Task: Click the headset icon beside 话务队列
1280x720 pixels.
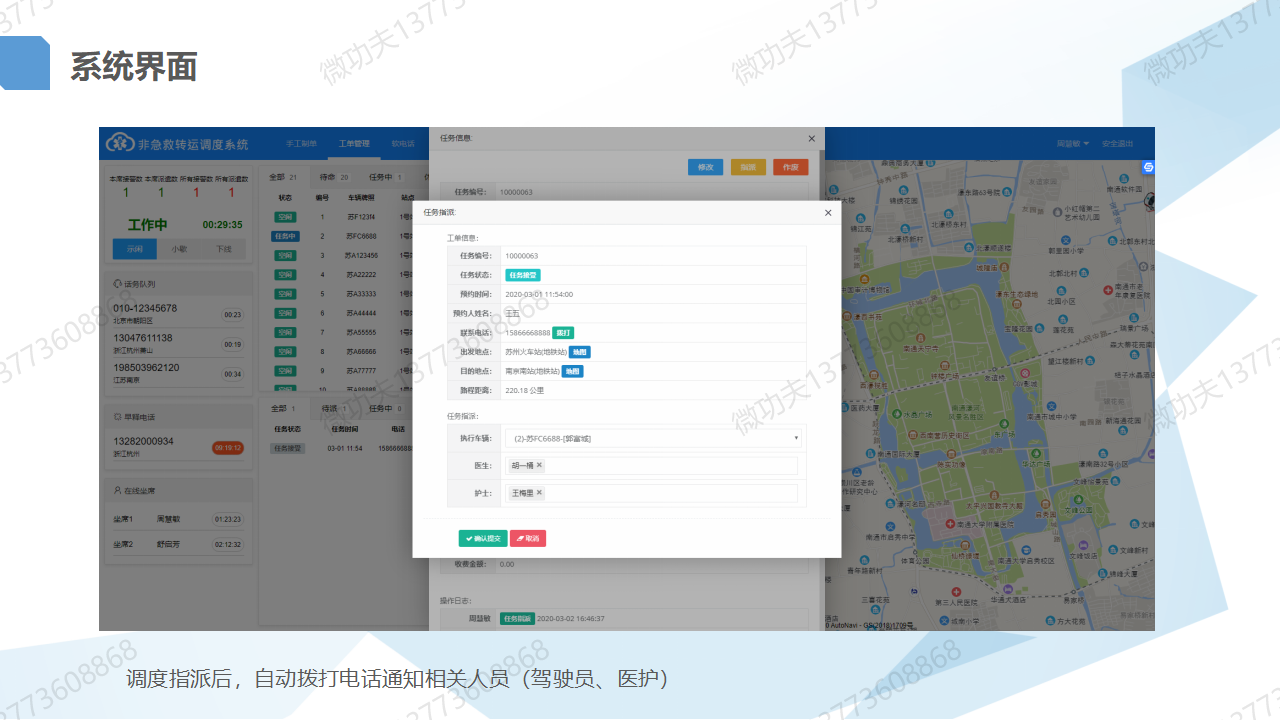Action: point(116,284)
